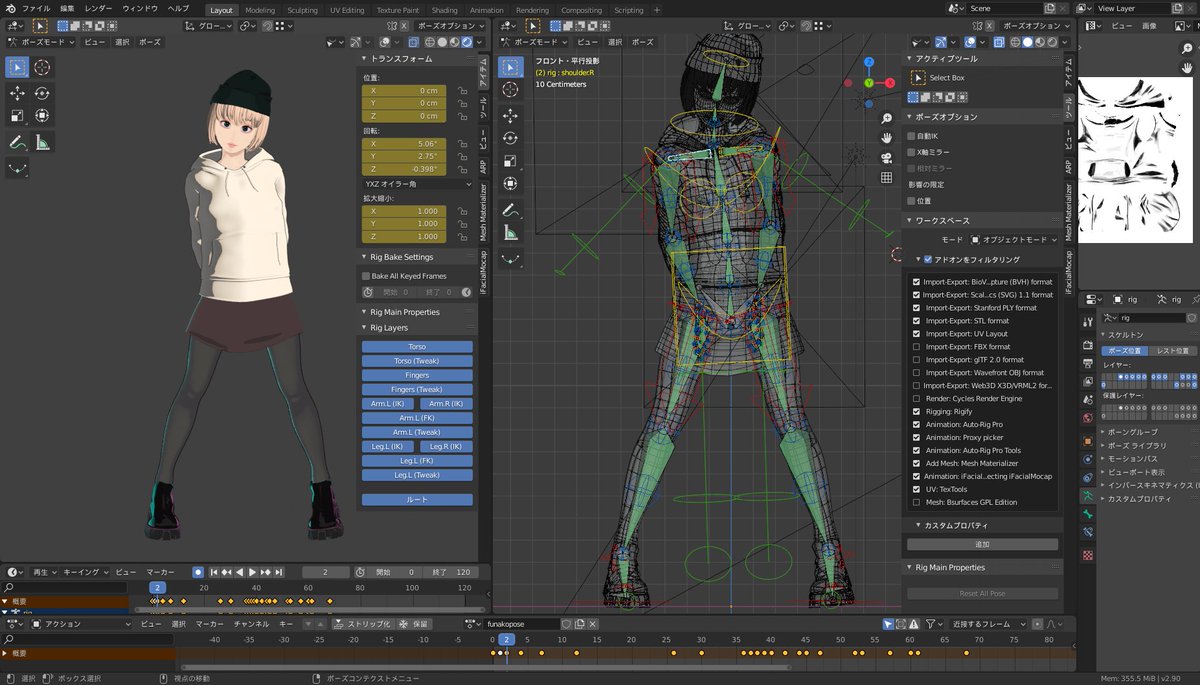1200x685 pixels.
Task: Click the Leg.L (FK) layer button
Action: 417,461
